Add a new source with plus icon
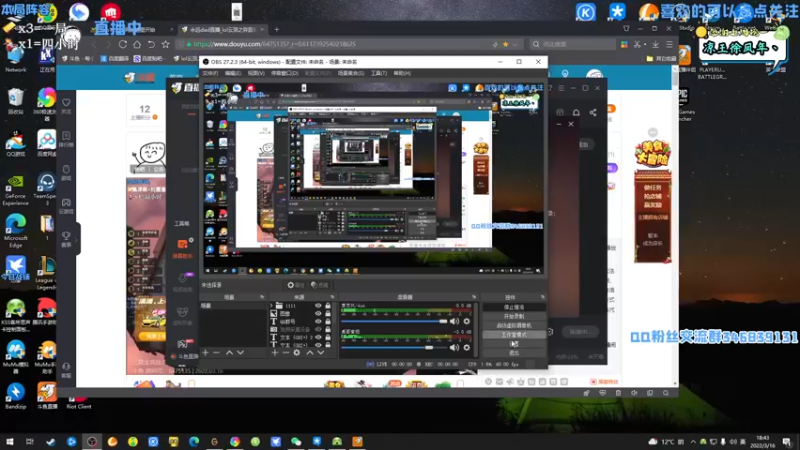Image resolution: width=800 pixels, height=450 pixels. pos(274,353)
